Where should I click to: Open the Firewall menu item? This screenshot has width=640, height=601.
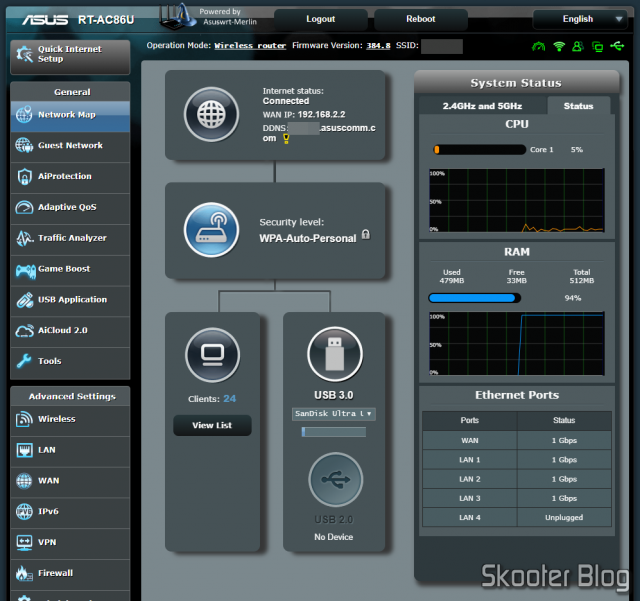pos(70,573)
